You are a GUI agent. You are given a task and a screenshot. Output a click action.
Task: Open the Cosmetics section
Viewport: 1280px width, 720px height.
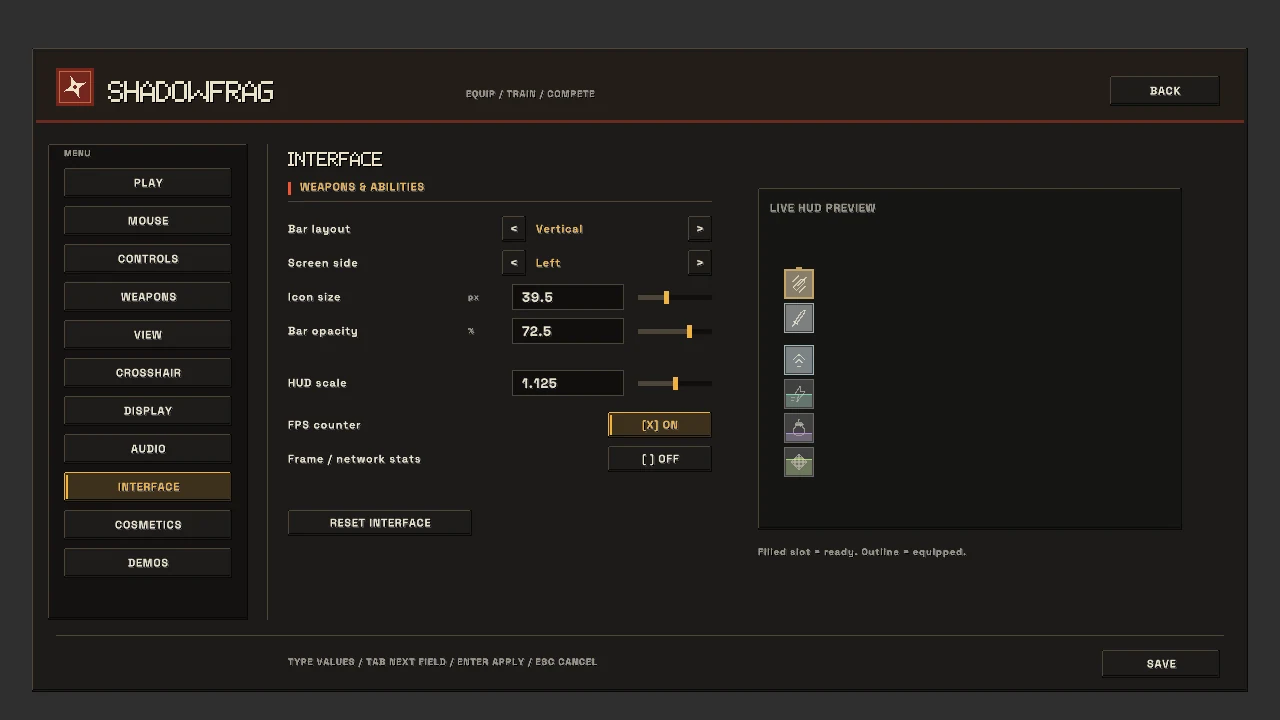pyautogui.click(x=148, y=525)
